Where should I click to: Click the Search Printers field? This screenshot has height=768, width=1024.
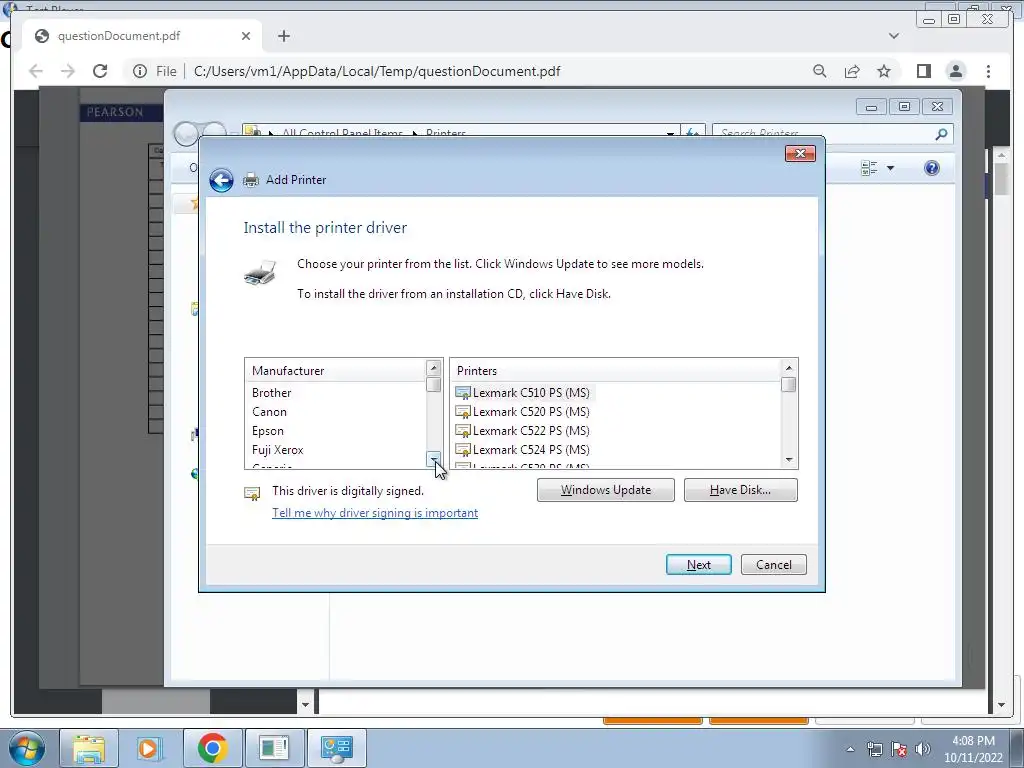823,133
